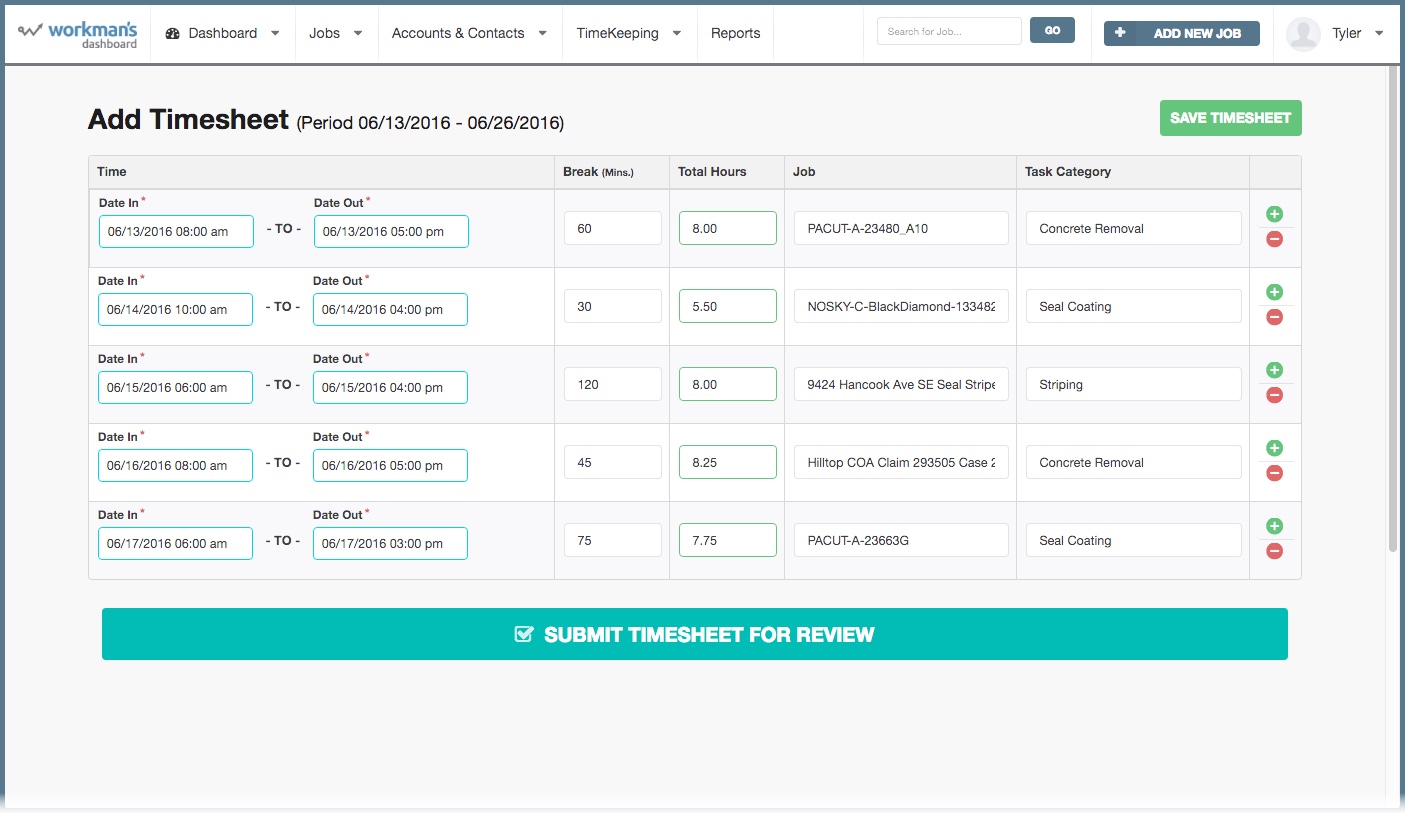Viewport: 1405px width, 813px height.
Task: Add a row after the 06/14/2016 entry
Action: pos(1274,292)
